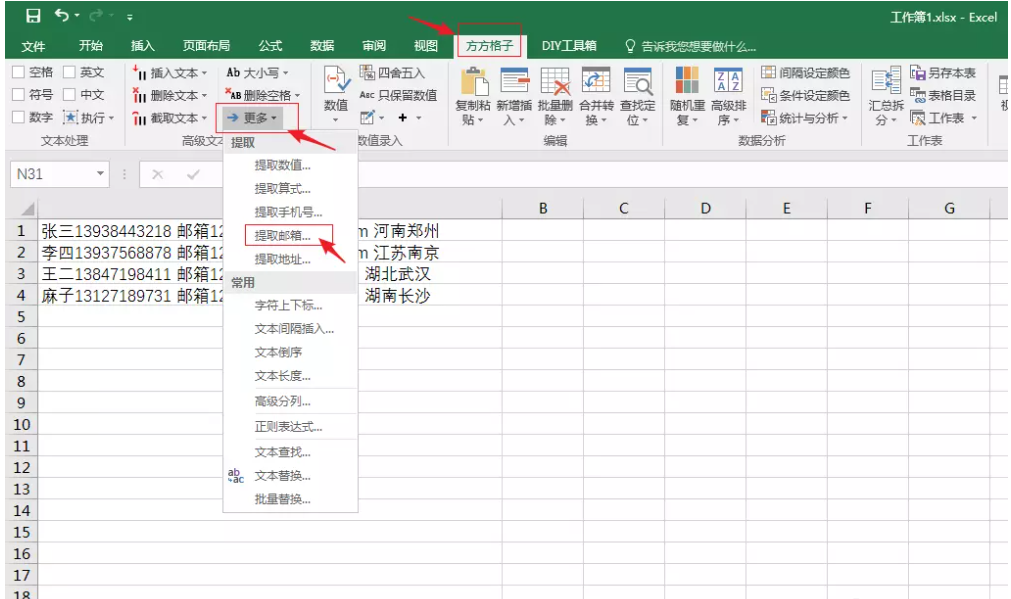Switch to the 插入 tab

(x=142, y=46)
